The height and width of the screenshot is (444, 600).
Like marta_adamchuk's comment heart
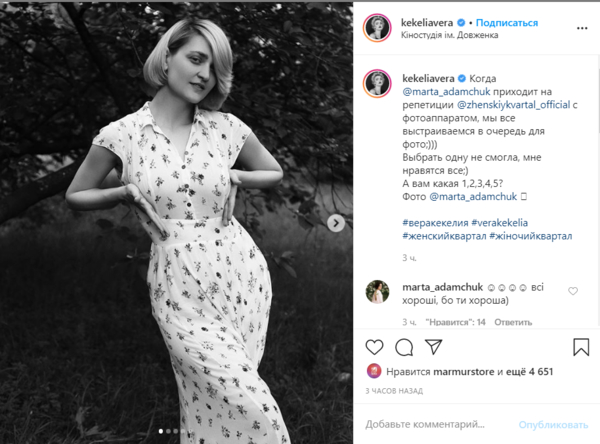(573, 291)
